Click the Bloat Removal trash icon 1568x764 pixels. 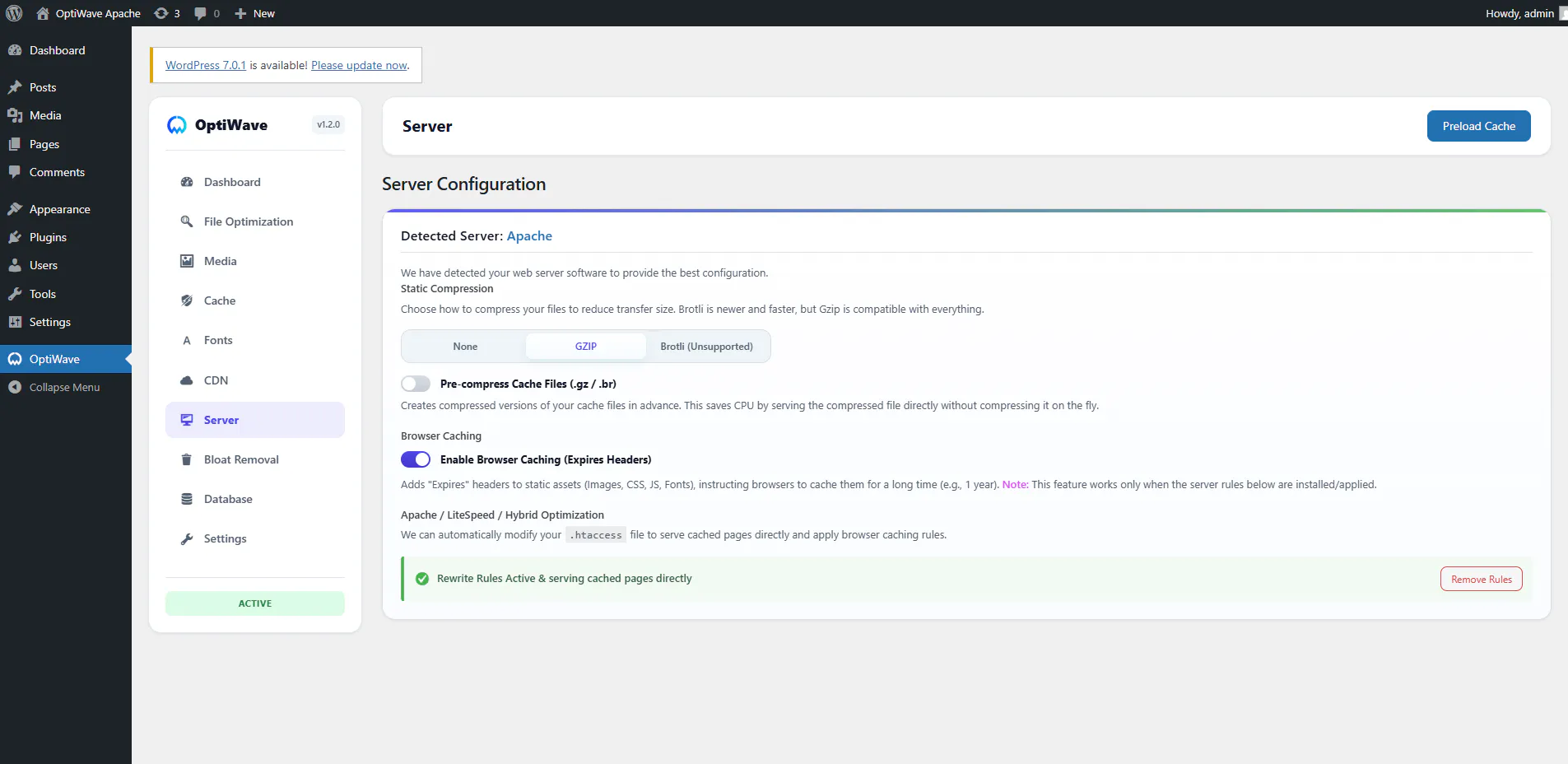pyautogui.click(x=187, y=459)
